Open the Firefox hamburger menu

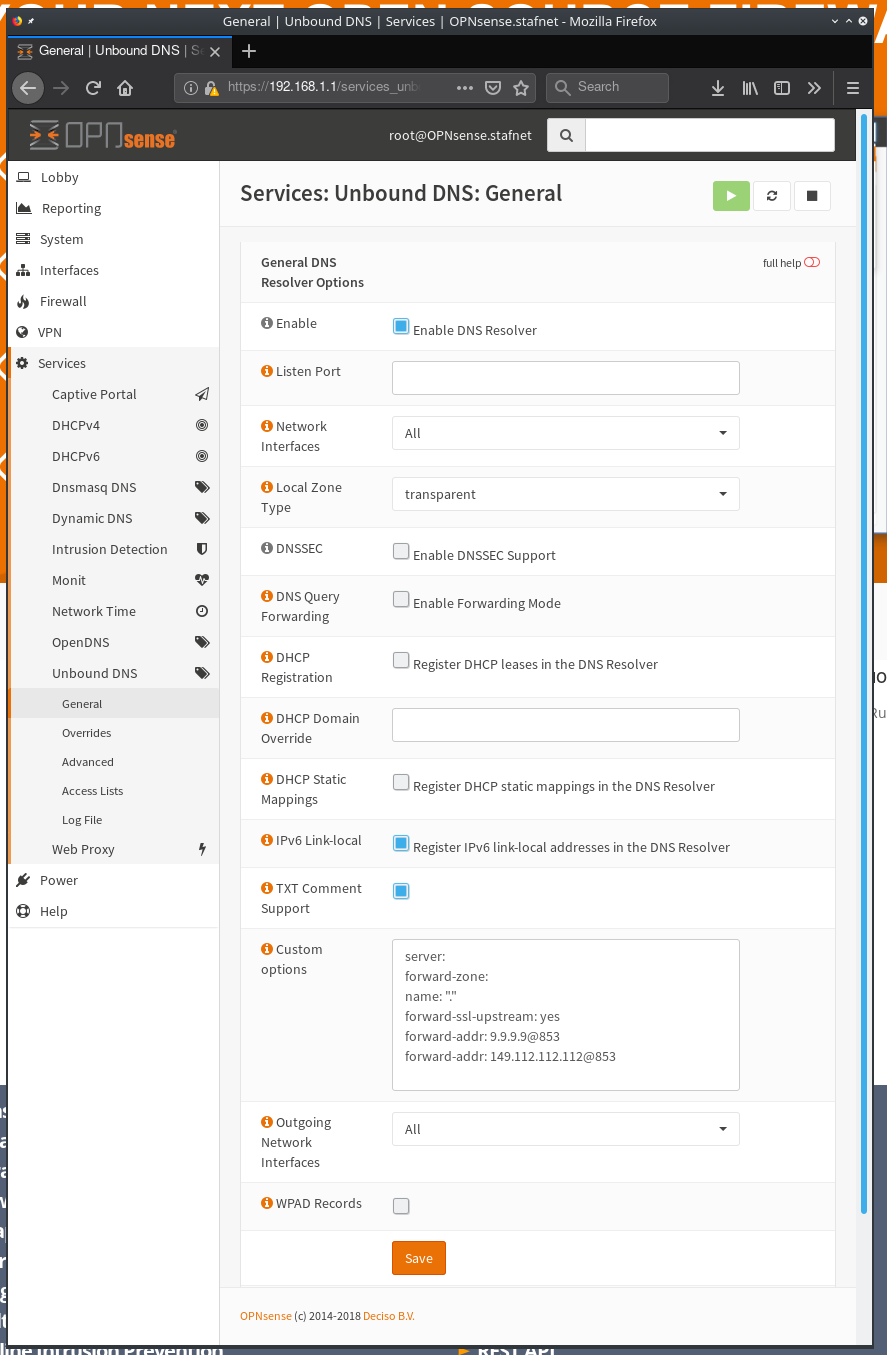pyautogui.click(x=853, y=88)
